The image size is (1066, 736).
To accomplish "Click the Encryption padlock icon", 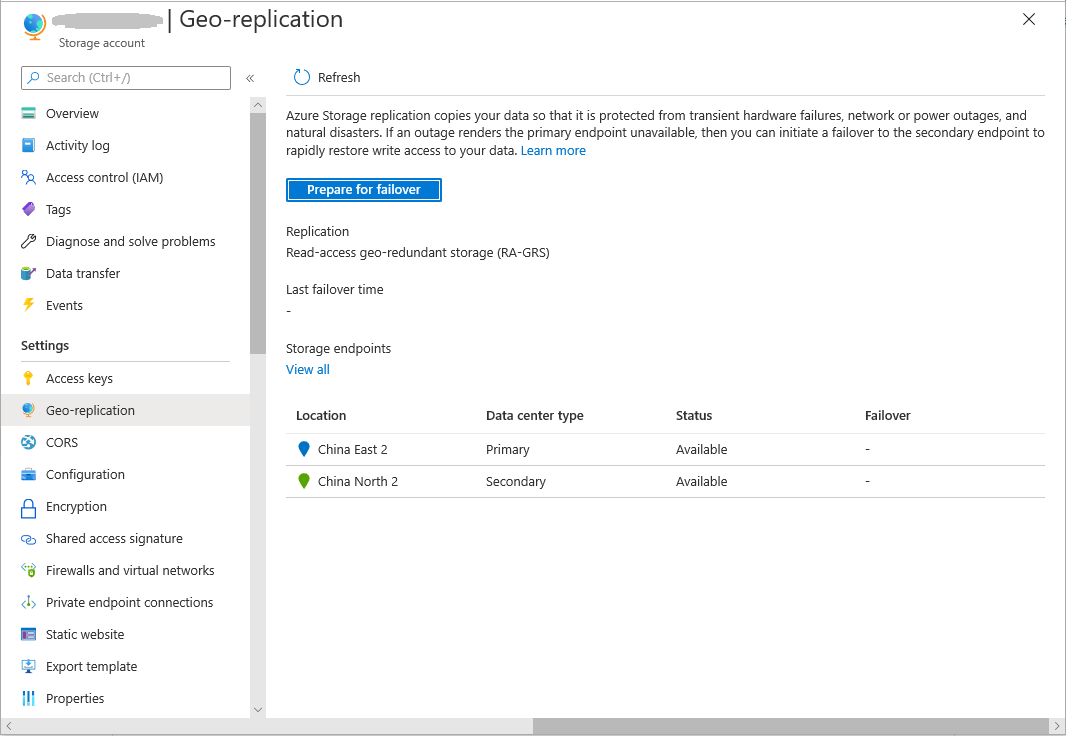I will (29, 507).
